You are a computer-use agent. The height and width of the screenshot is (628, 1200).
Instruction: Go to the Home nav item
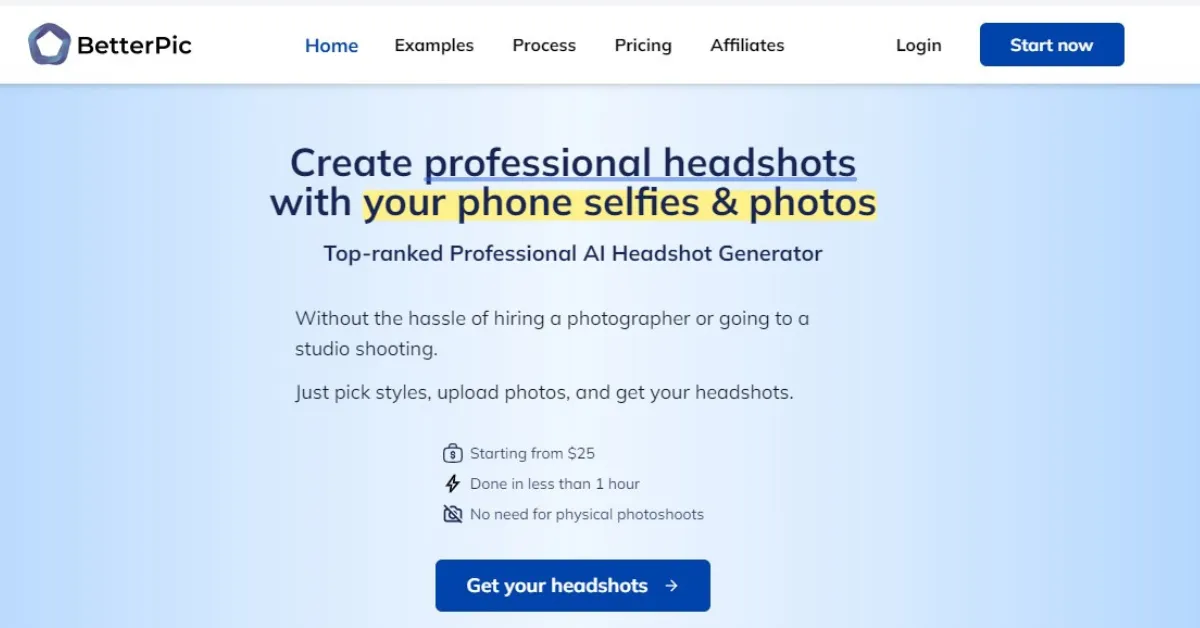(x=331, y=45)
